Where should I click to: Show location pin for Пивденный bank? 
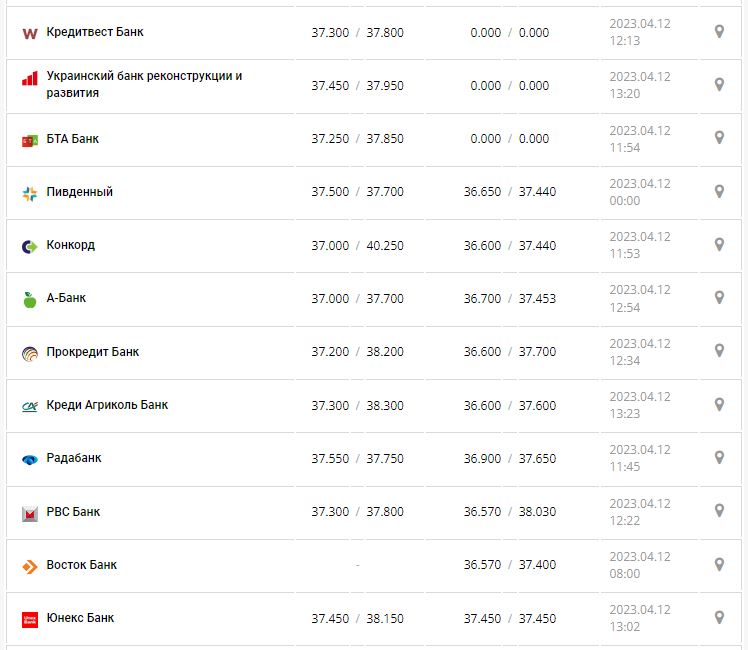click(719, 192)
